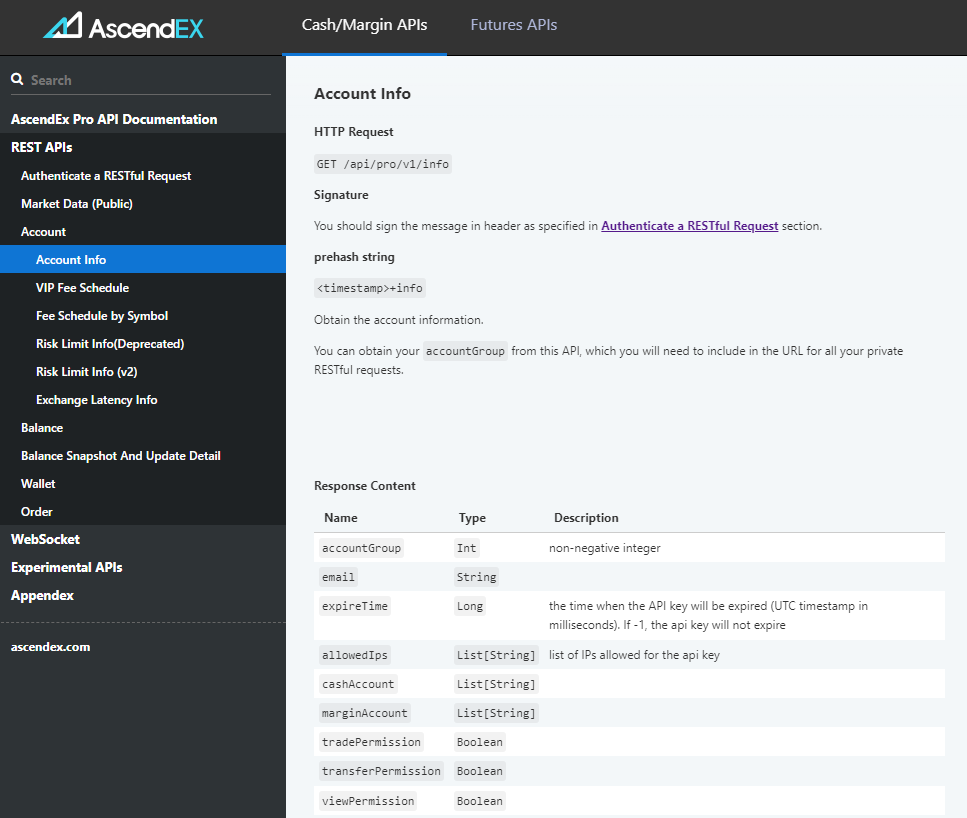
Task: Focus the Search input field
Action: 150,80
